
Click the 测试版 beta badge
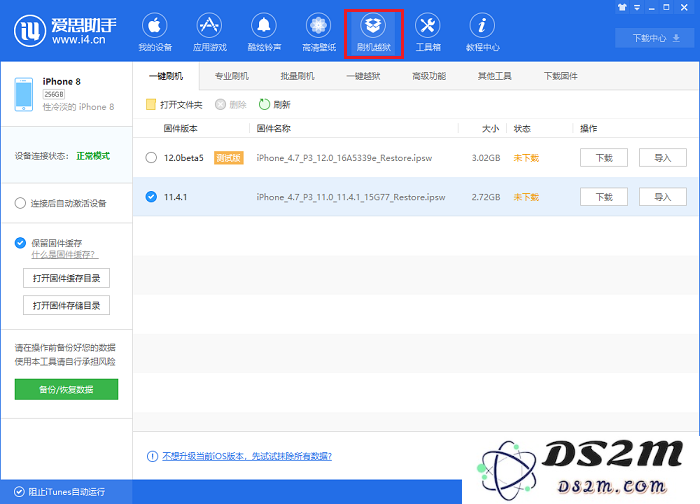pyautogui.click(x=229, y=158)
